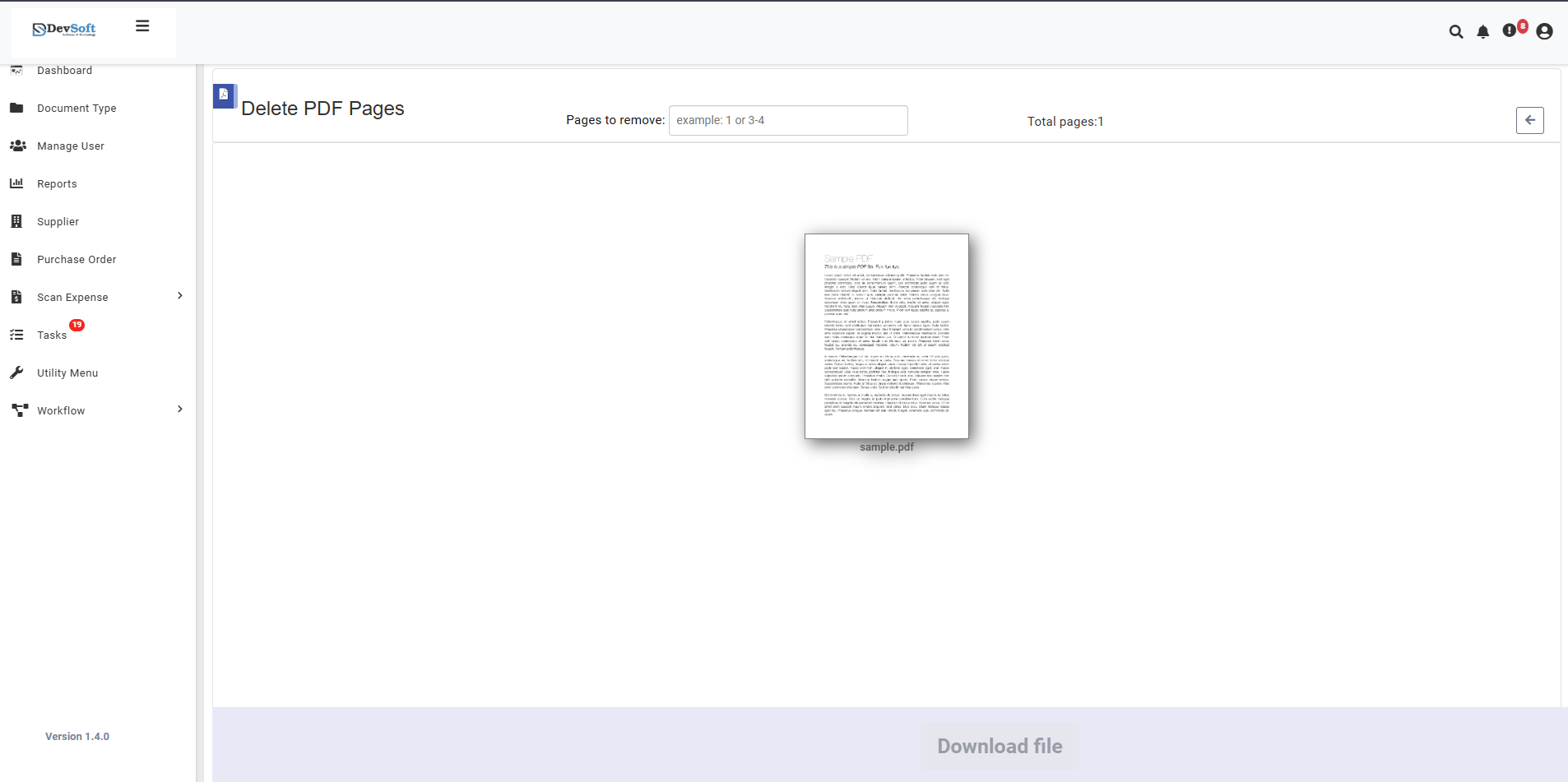1568x782 pixels.
Task: Click the Pages to remove input field
Action: pyautogui.click(x=787, y=120)
